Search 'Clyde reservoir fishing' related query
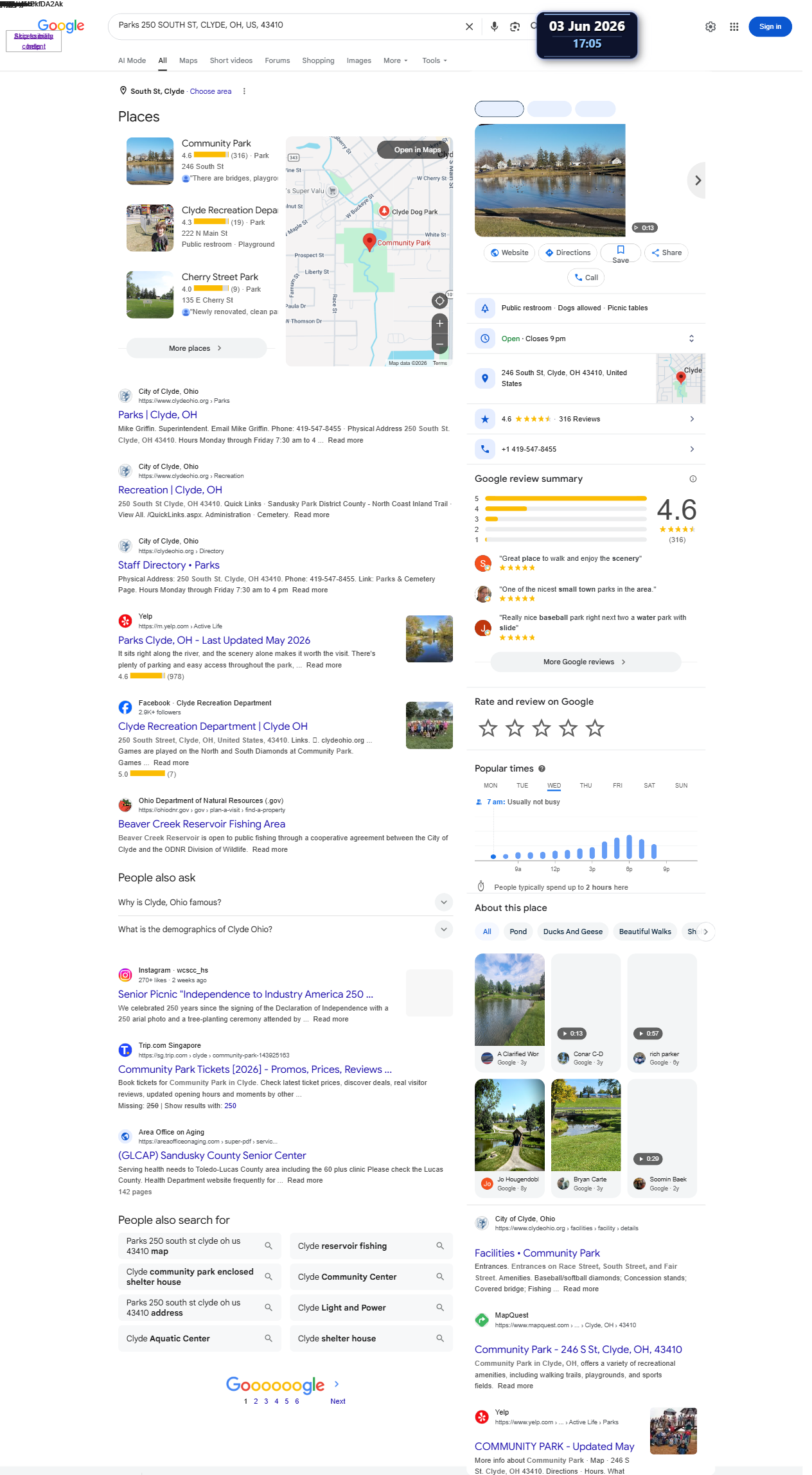The width and height of the screenshot is (812, 1475). [371, 1246]
